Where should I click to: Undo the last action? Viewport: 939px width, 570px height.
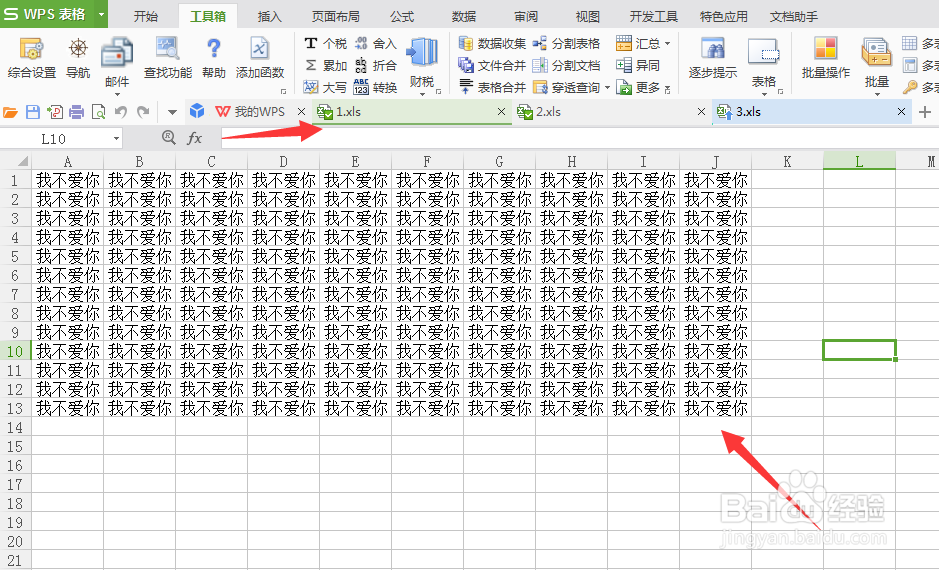(x=121, y=112)
